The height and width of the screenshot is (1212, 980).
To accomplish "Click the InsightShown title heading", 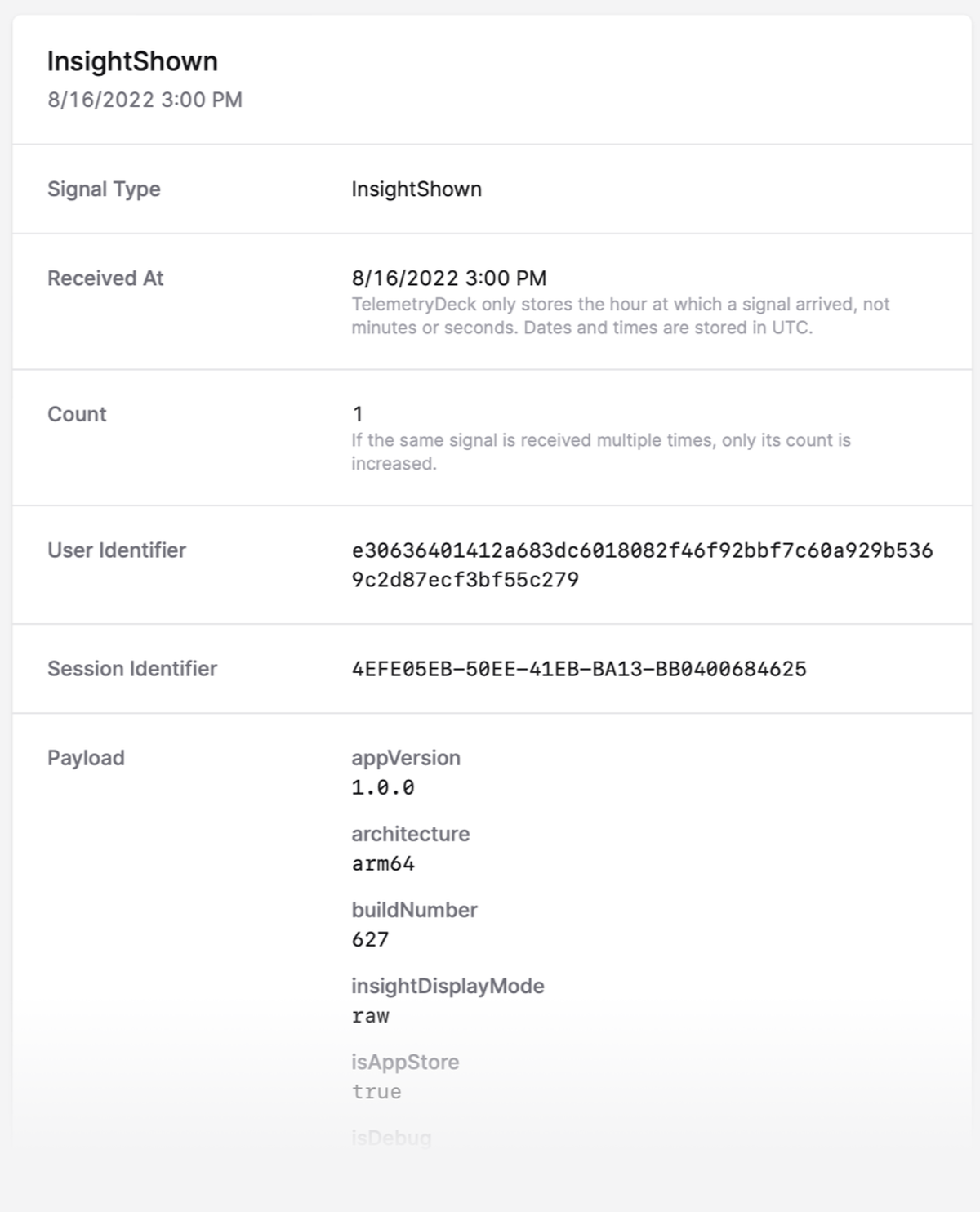I will pyautogui.click(x=132, y=61).
